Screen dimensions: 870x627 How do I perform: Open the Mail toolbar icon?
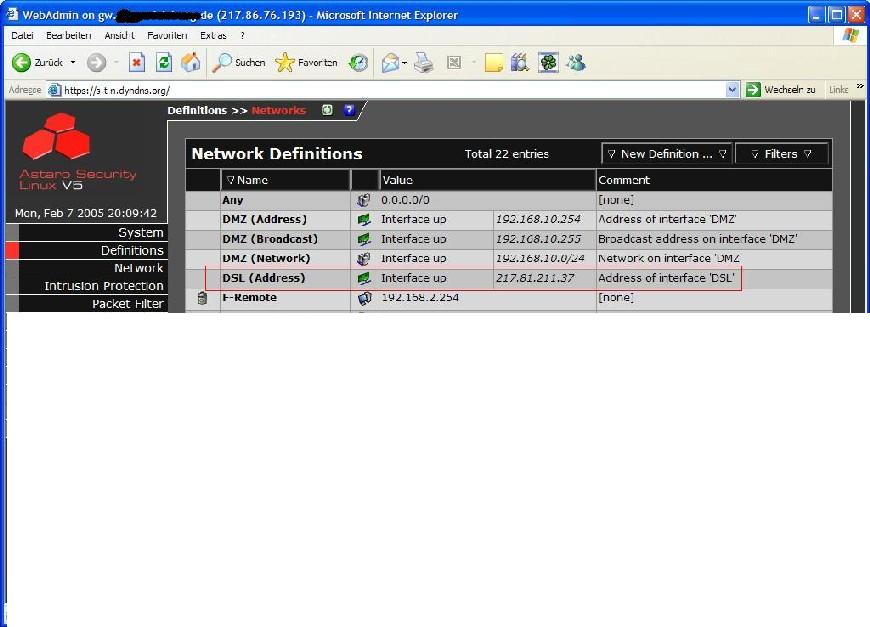click(391, 63)
